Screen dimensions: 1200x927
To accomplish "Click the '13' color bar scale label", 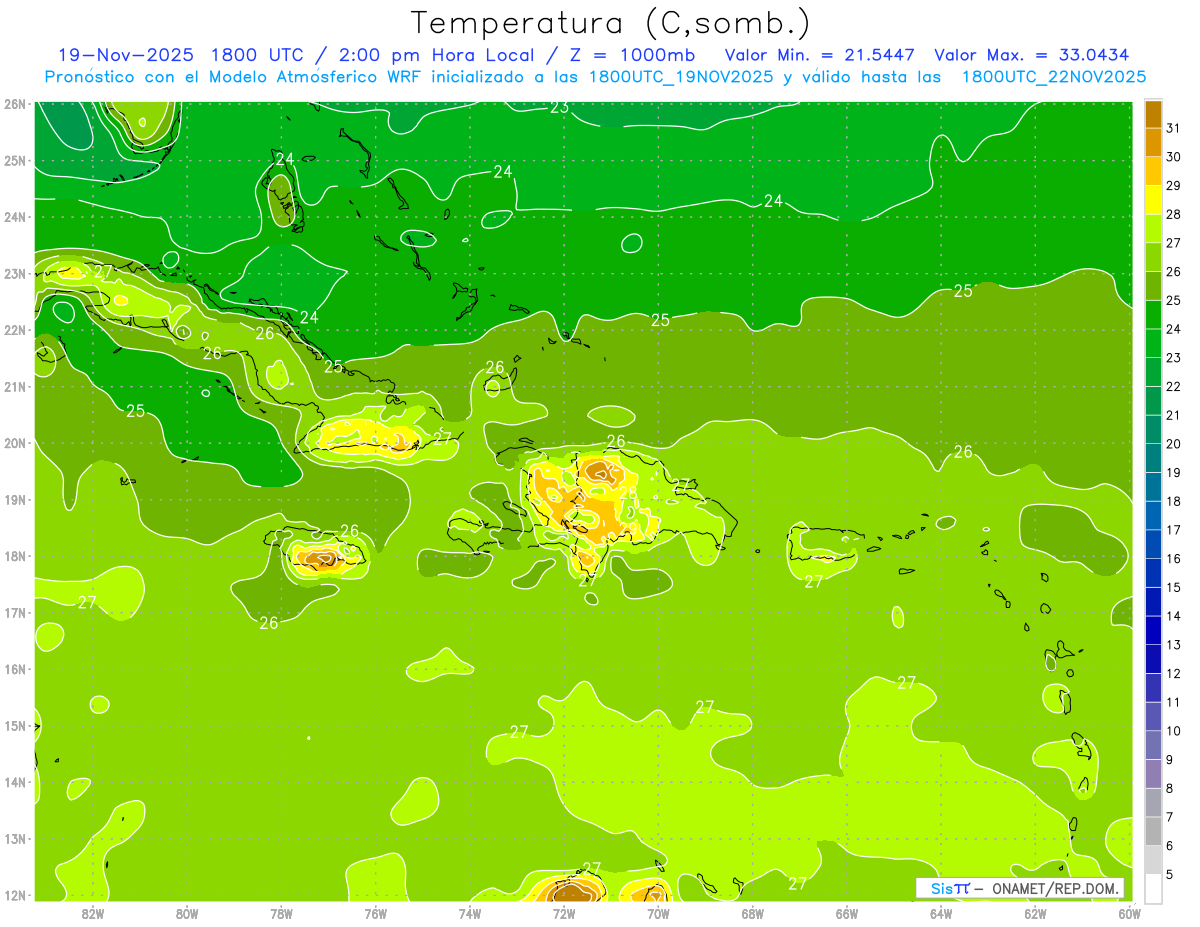I will pyautogui.click(x=1173, y=644).
